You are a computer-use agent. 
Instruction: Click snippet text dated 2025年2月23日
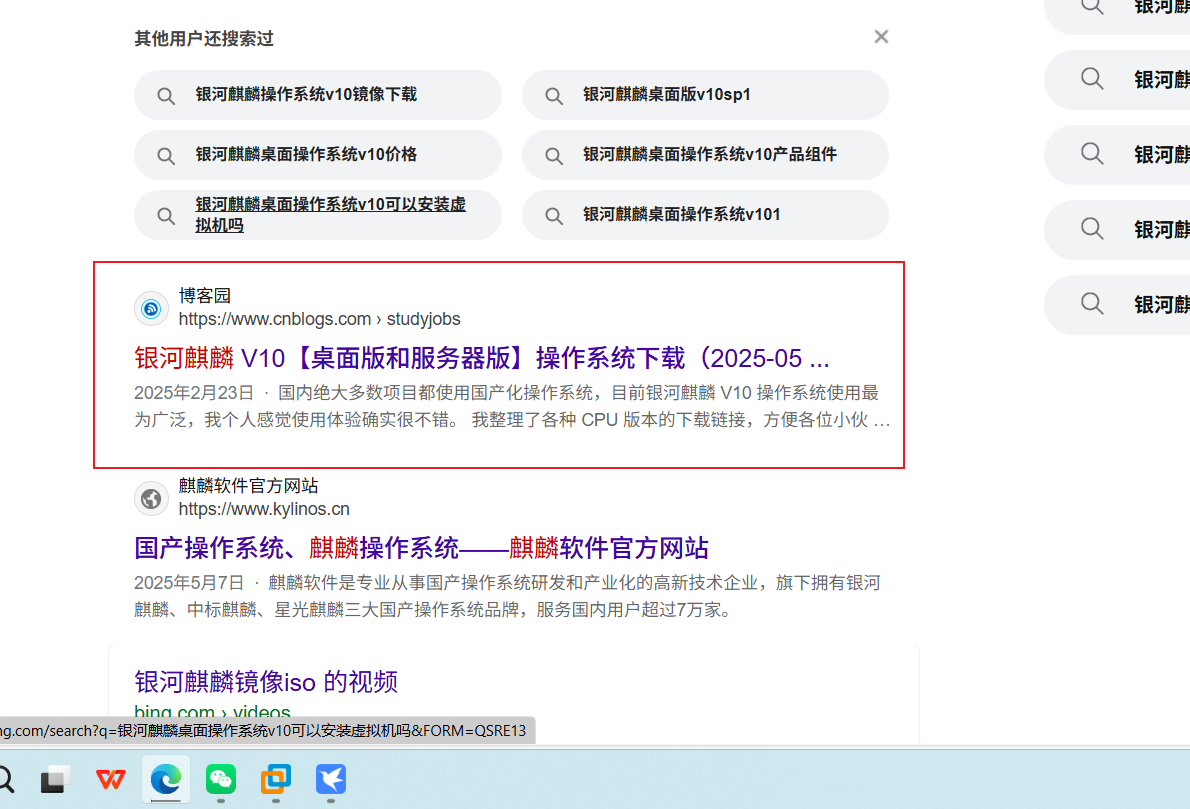click(x=512, y=406)
